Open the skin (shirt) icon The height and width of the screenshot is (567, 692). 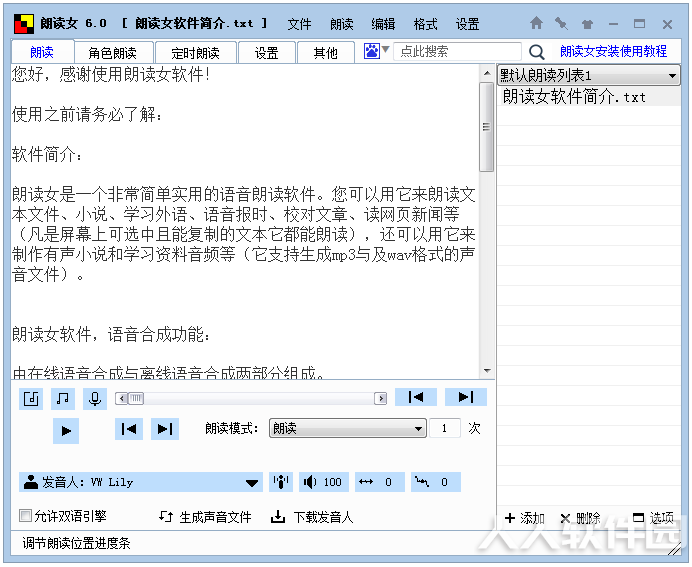tap(587, 24)
